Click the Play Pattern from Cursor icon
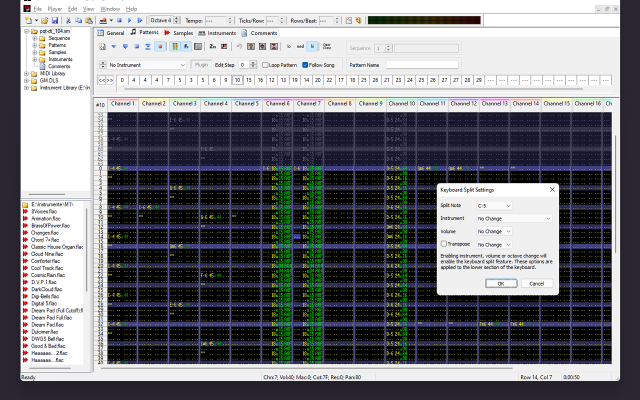The image size is (640, 400). tap(114, 47)
